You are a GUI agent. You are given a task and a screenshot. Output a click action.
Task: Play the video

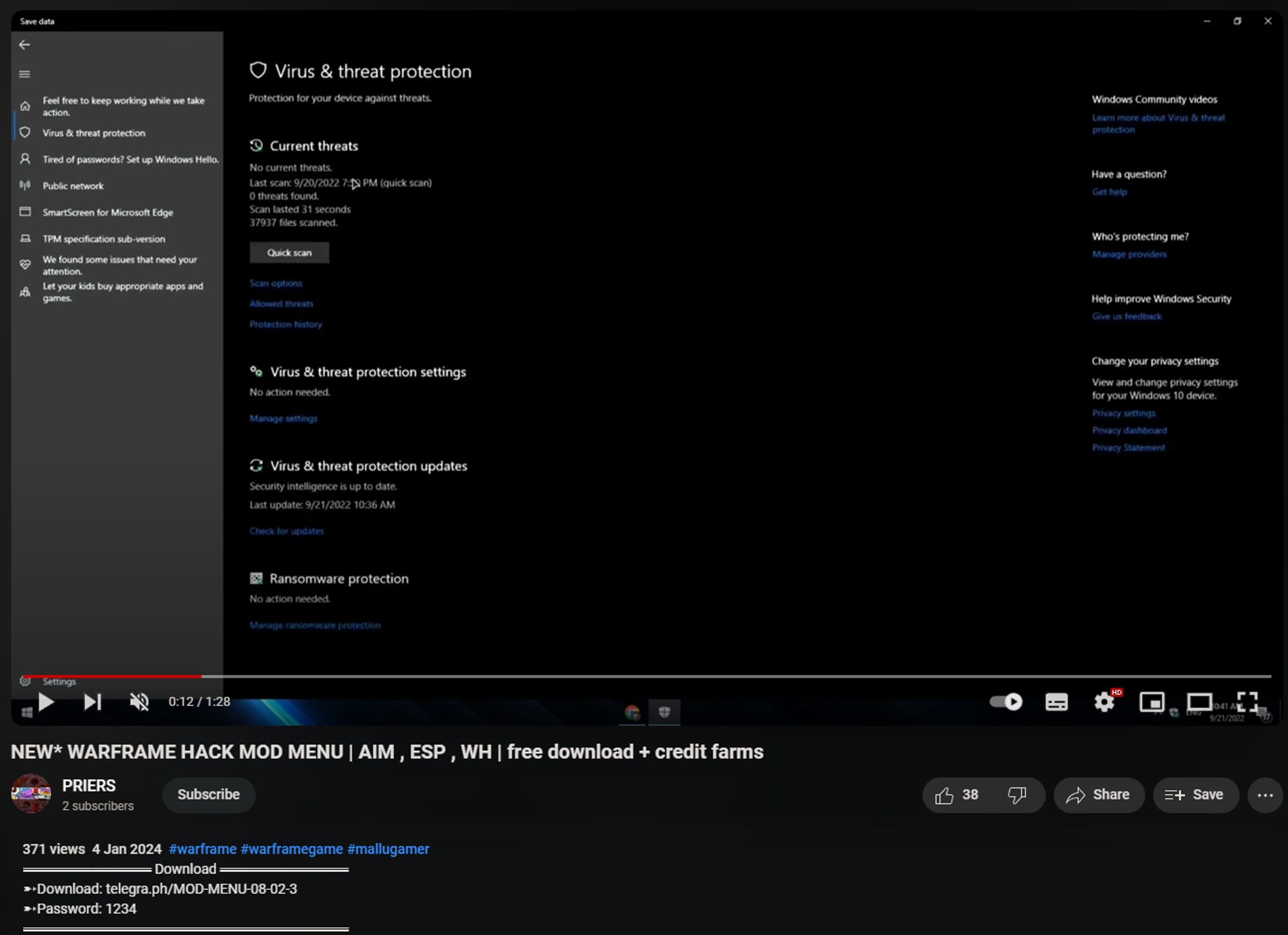click(46, 702)
